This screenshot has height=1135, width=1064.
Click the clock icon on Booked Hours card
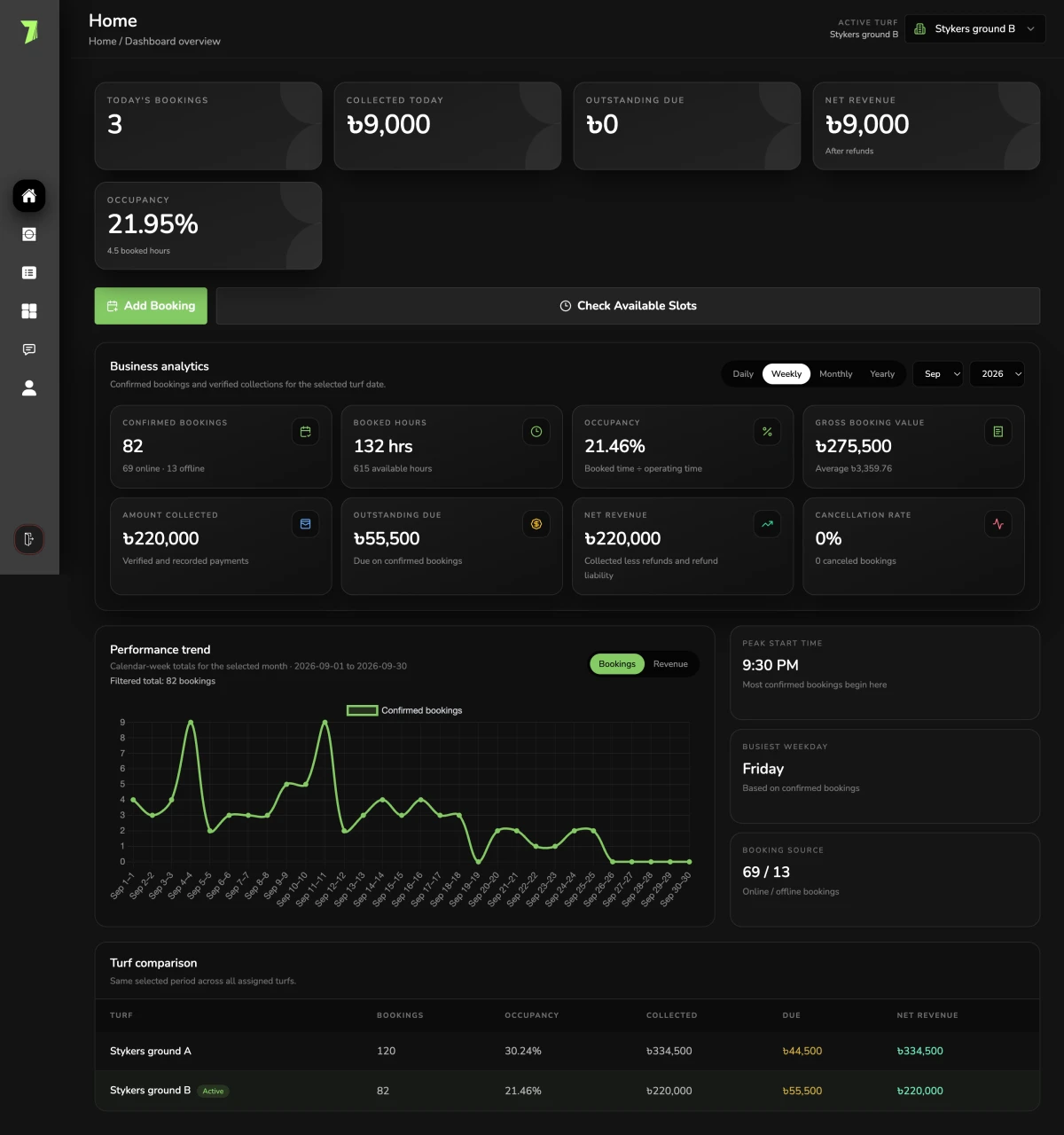point(536,432)
